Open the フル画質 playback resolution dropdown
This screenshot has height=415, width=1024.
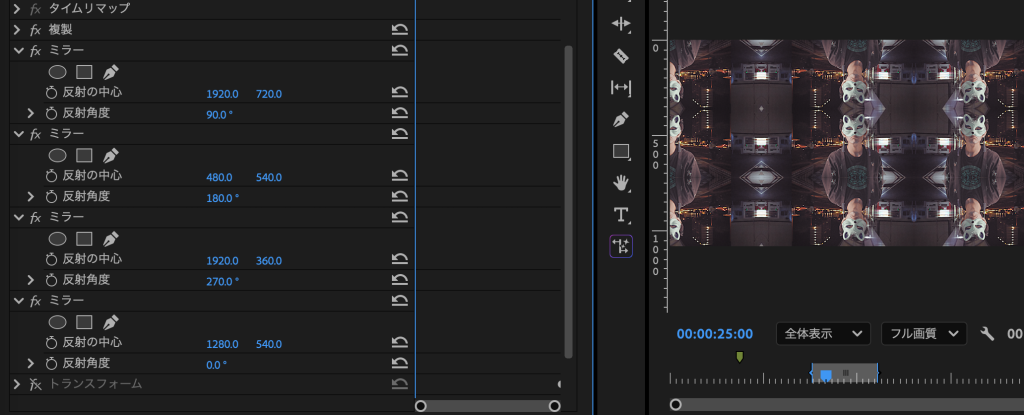click(x=923, y=334)
